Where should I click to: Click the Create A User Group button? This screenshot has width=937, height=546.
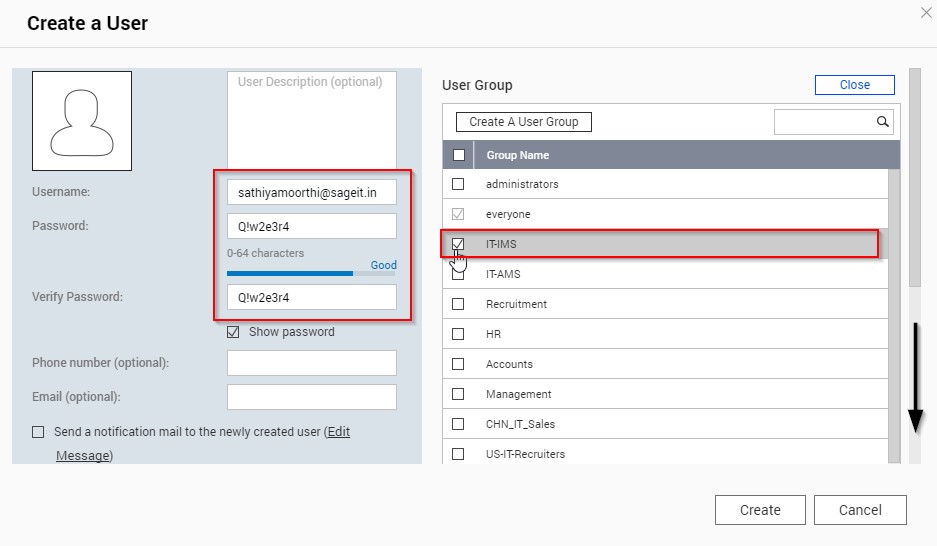[524, 122]
